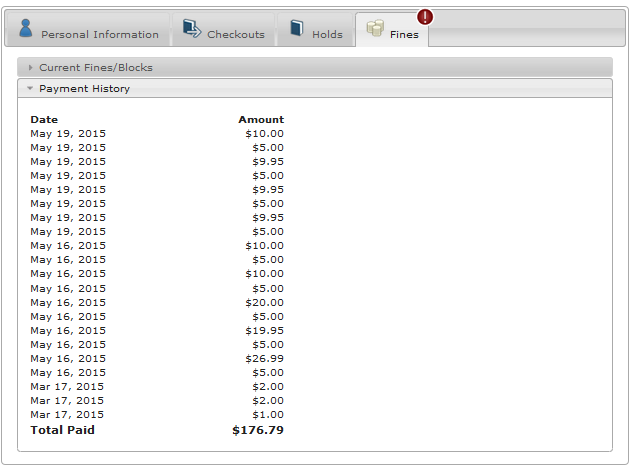This screenshot has width=630, height=467.
Task: Click the $26.99 payment amount
Action: (264, 358)
